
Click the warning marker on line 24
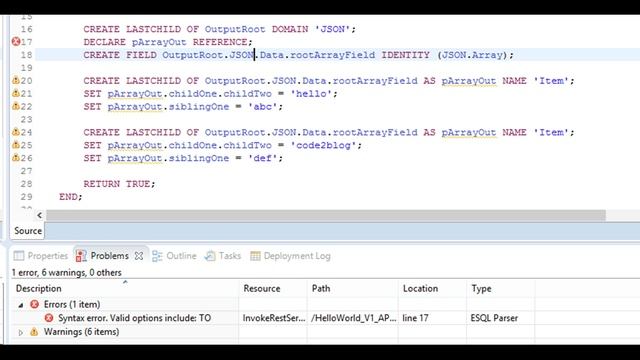(x=16, y=132)
